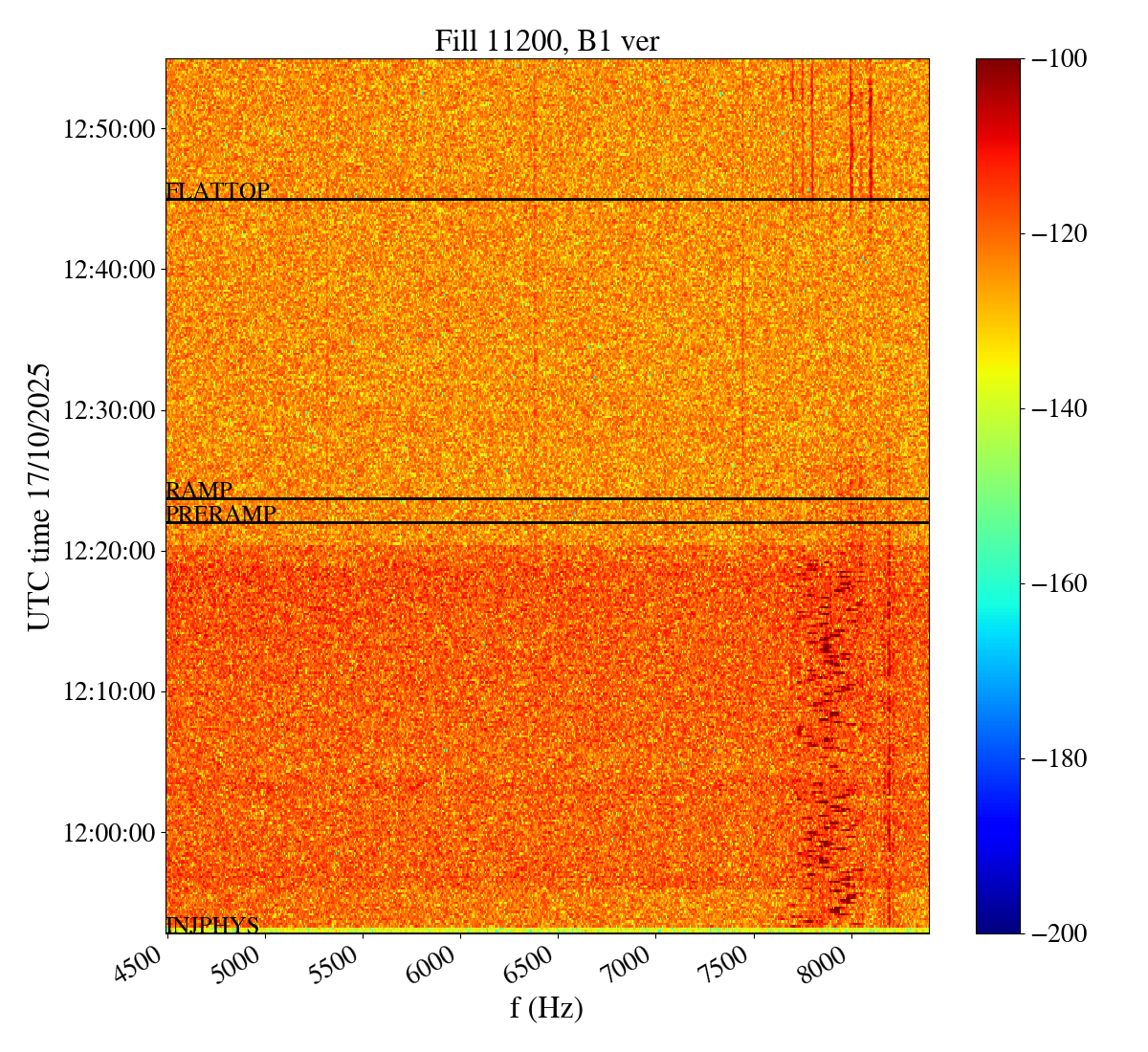
Task: Click the 12:30:00 time tick label
Action: click(109, 410)
